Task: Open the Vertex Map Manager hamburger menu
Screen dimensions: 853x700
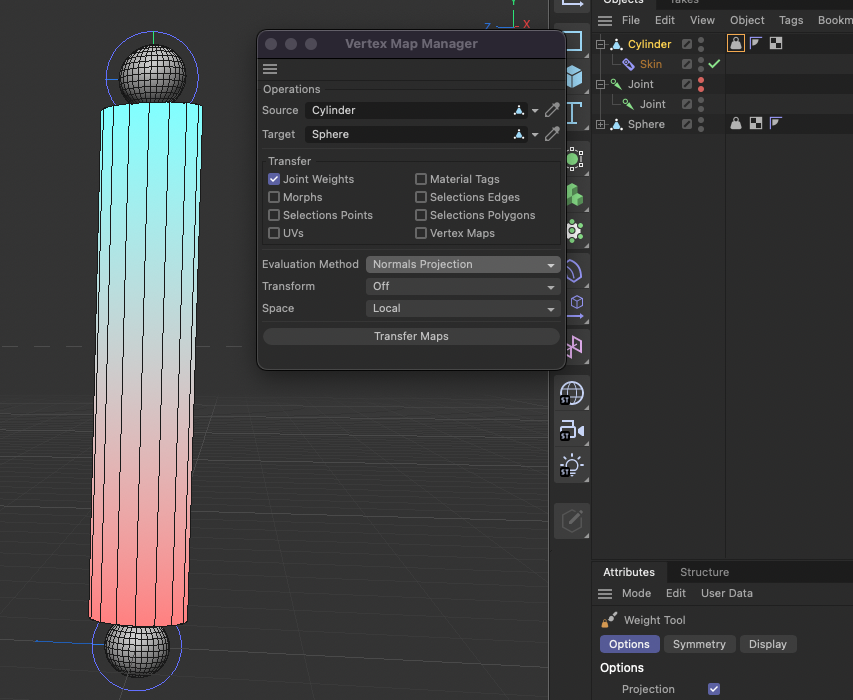Action: pyautogui.click(x=270, y=69)
